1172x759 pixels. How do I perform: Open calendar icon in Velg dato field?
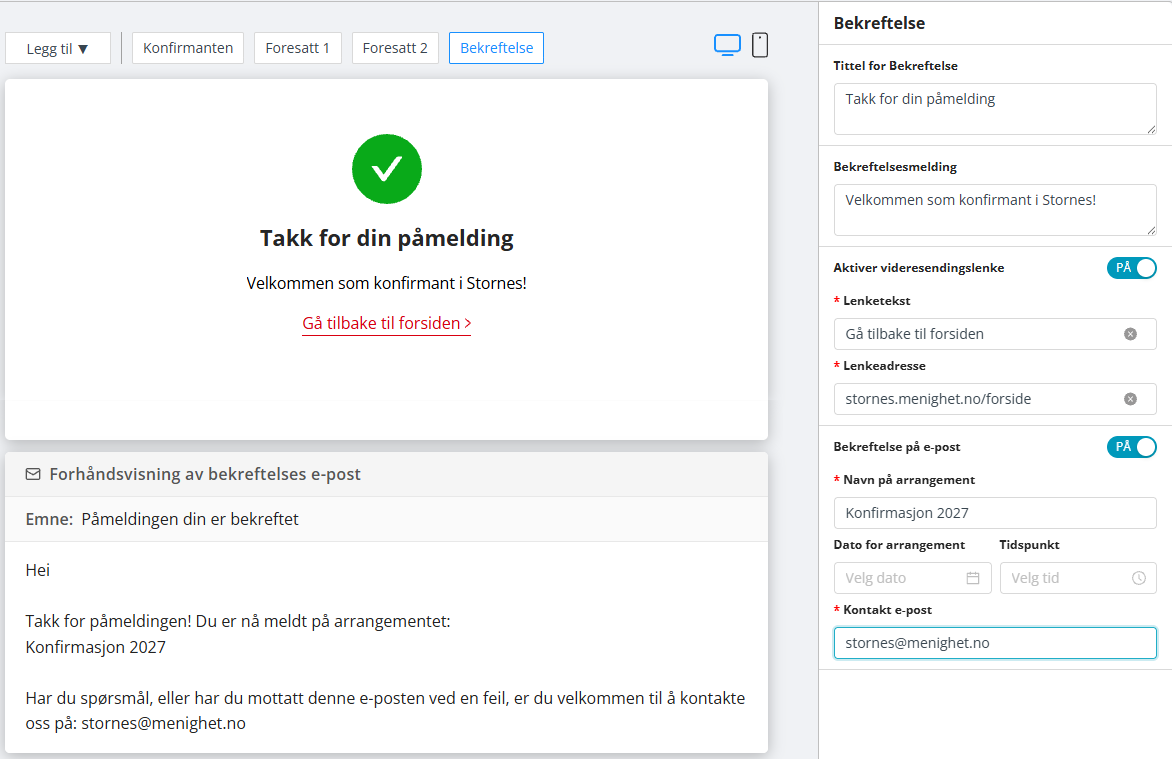[x=972, y=578]
